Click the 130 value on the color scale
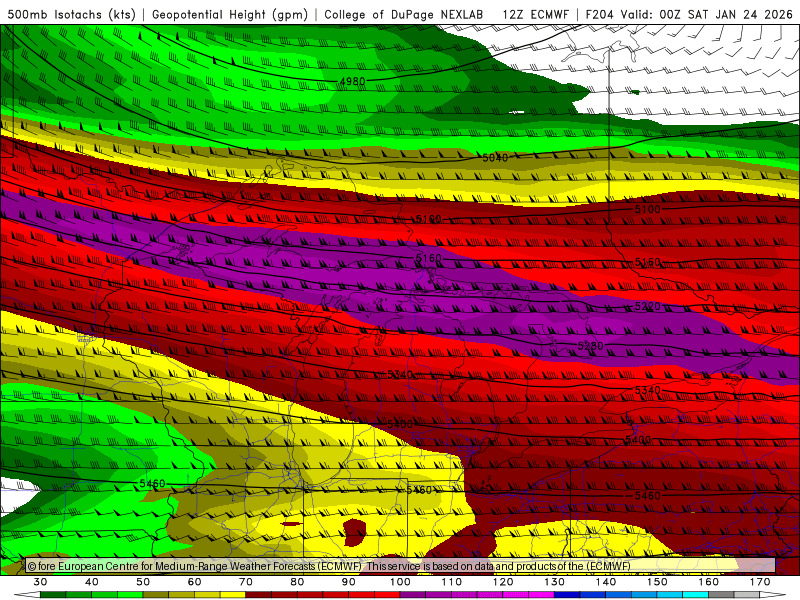Screen dimensions: 800x600 (x=555, y=582)
